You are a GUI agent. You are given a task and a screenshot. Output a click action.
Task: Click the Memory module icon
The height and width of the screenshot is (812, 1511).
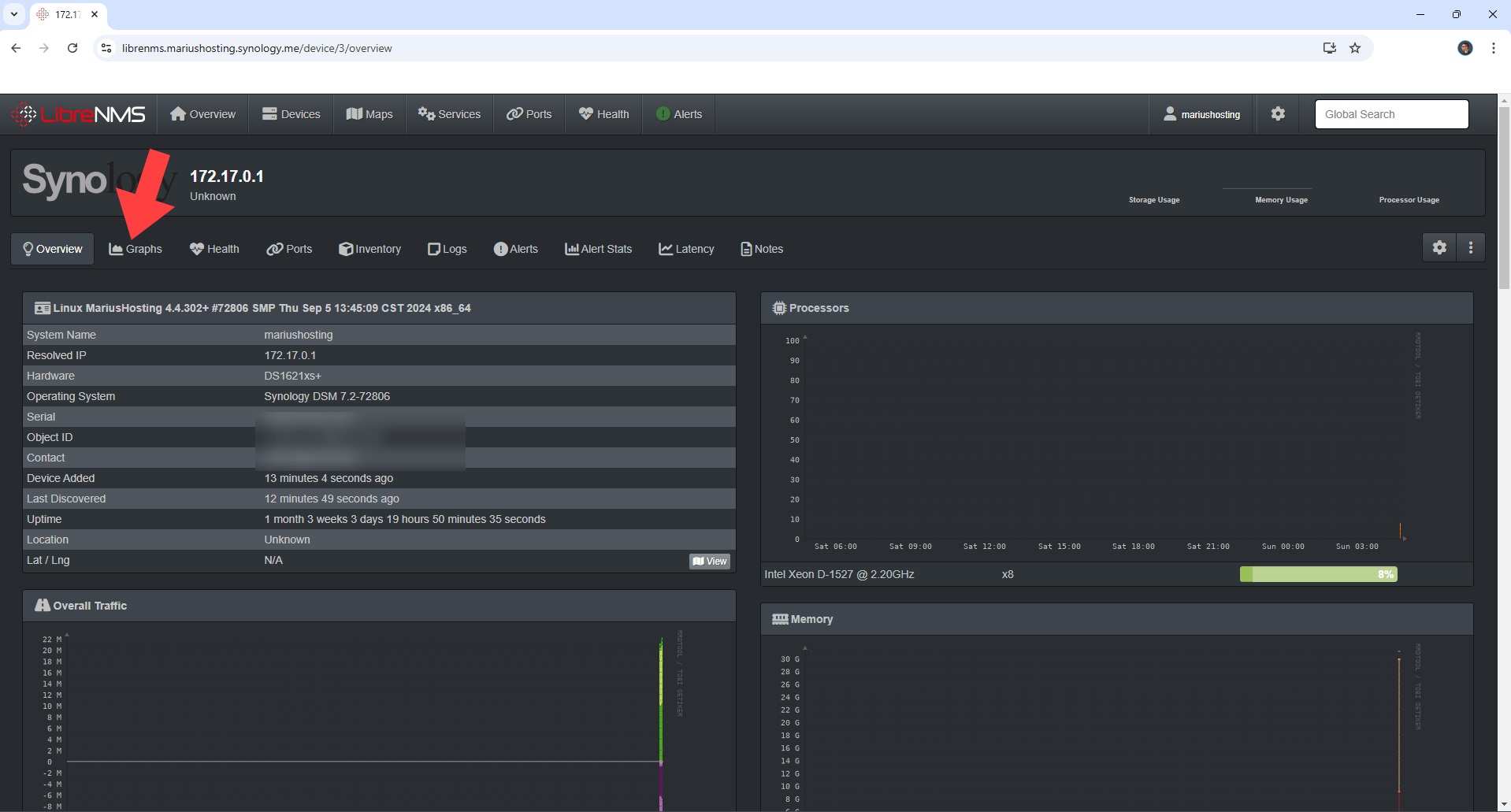[780, 619]
